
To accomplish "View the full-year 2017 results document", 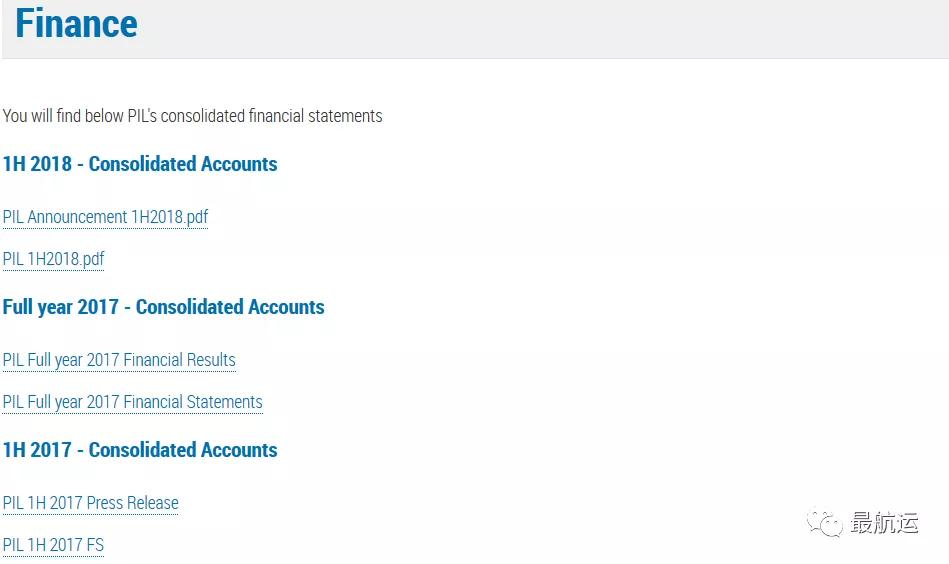I will [119, 360].
